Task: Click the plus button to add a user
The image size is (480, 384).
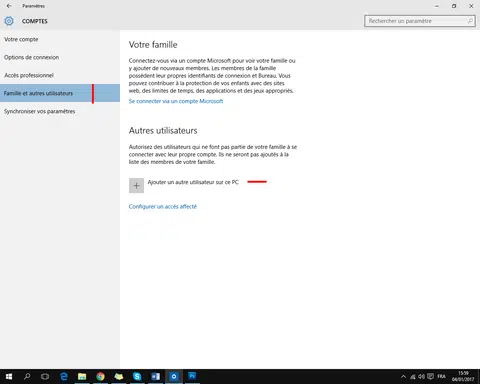Action: click(136, 186)
